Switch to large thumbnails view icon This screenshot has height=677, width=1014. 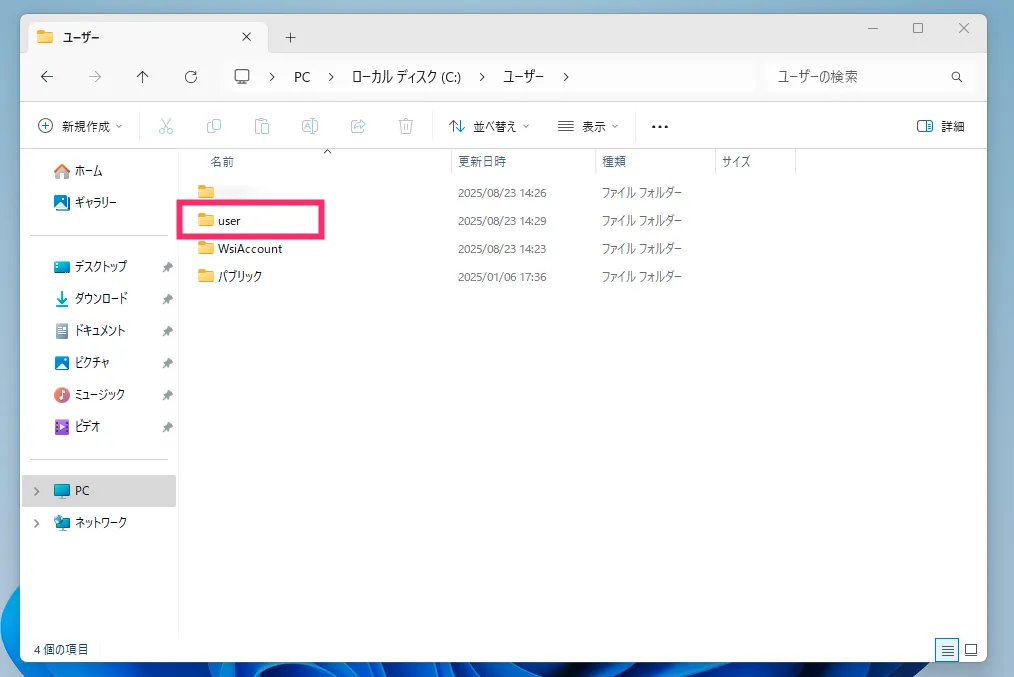pyautogui.click(x=971, y=650)
